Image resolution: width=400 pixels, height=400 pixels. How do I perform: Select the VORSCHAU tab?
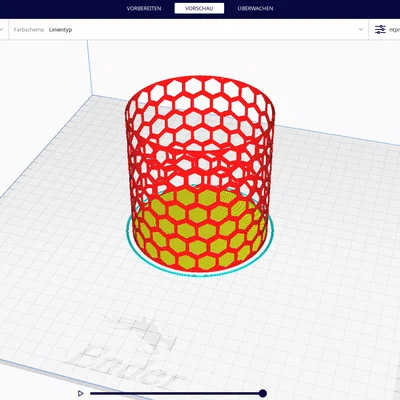(x=199, y=8)
